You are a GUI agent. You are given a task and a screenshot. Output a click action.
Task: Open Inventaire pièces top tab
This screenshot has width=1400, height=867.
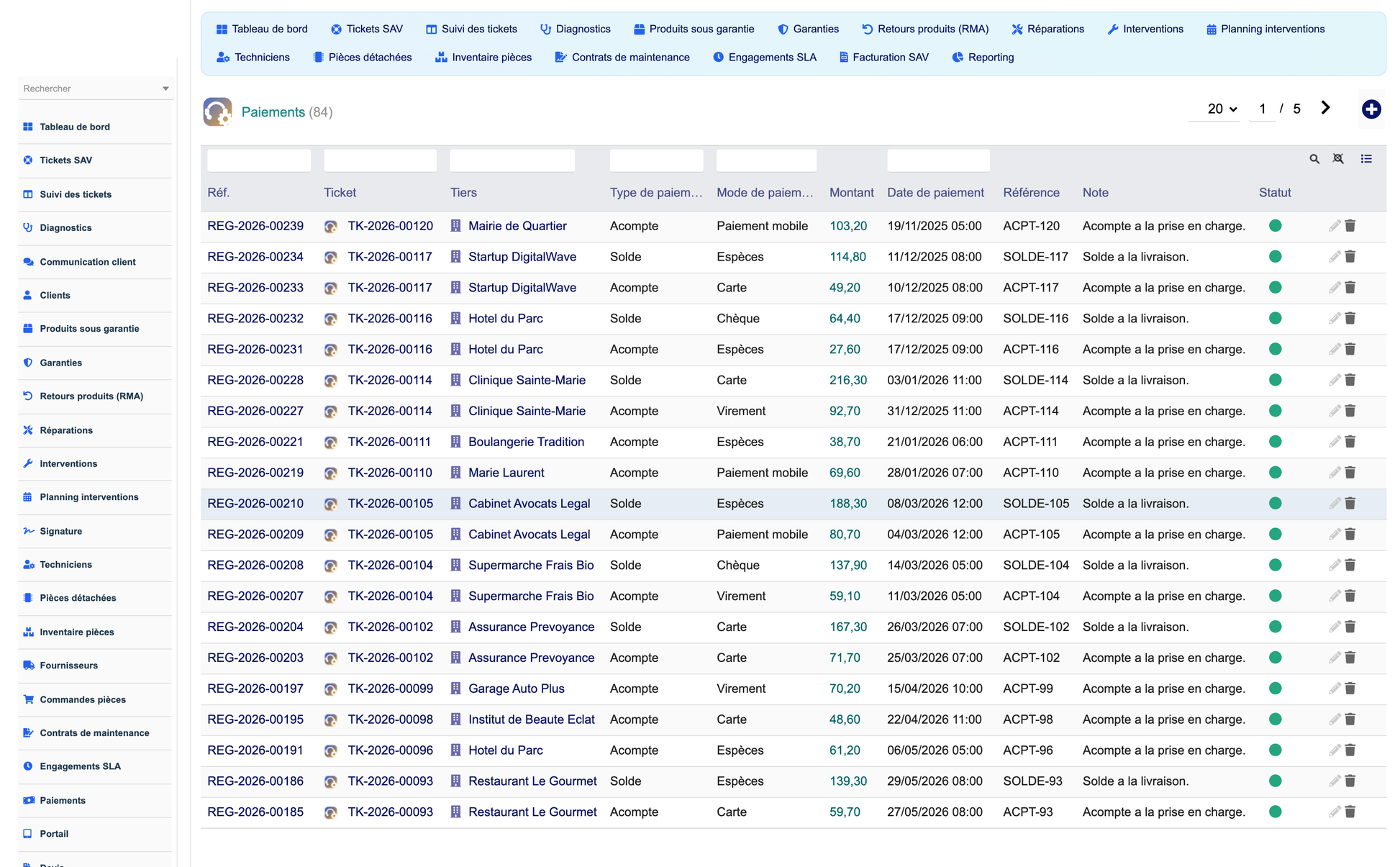tap(483, 58)
